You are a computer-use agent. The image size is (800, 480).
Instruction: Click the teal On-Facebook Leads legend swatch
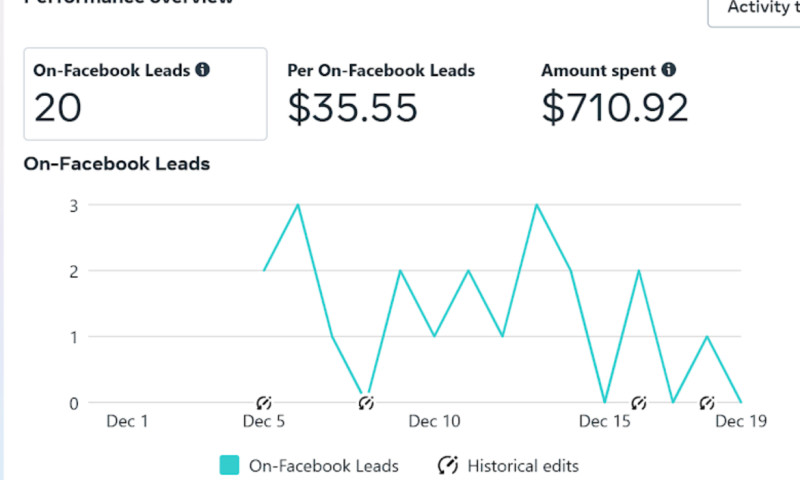pyautogui.click(x=229, y=465)
